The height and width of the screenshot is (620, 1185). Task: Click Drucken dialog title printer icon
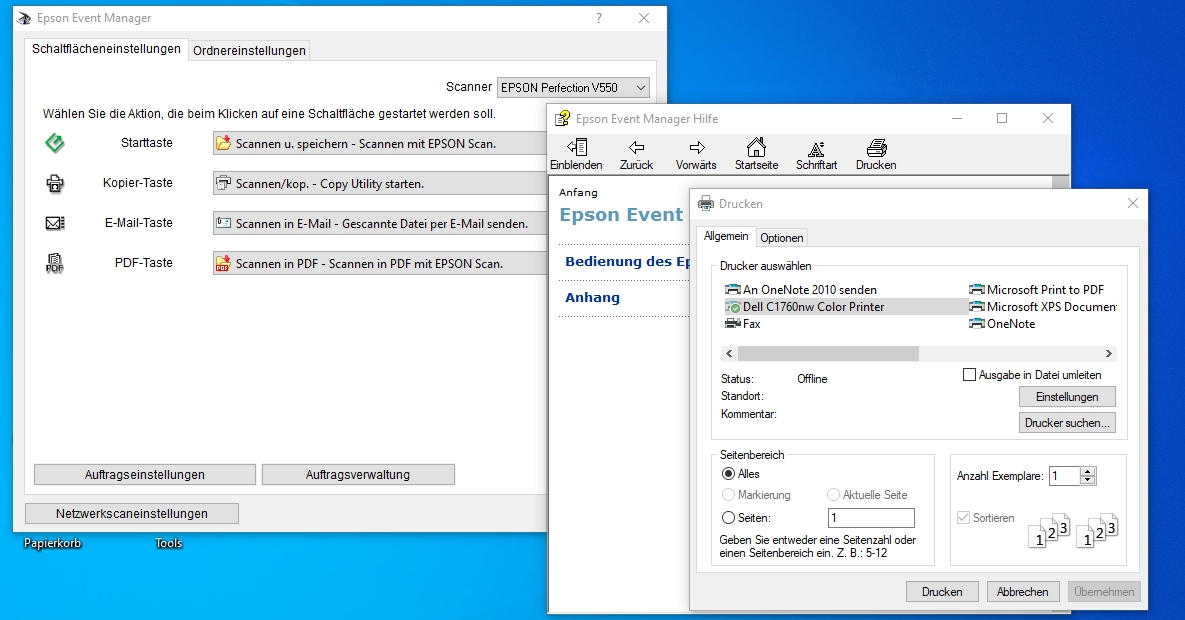tap(705, 203)
